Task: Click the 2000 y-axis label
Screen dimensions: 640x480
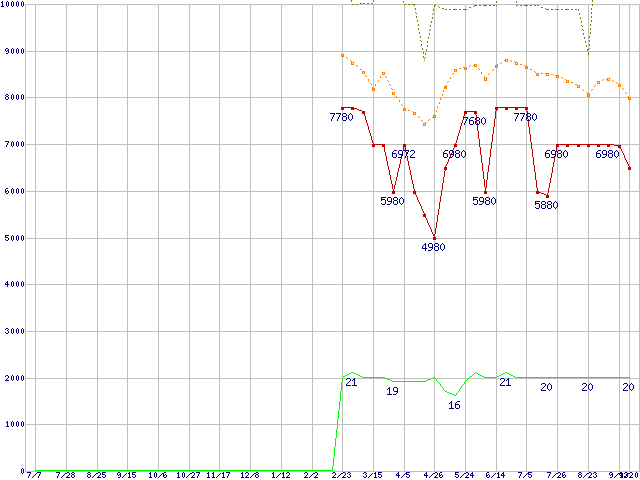Action: point(12,378)
